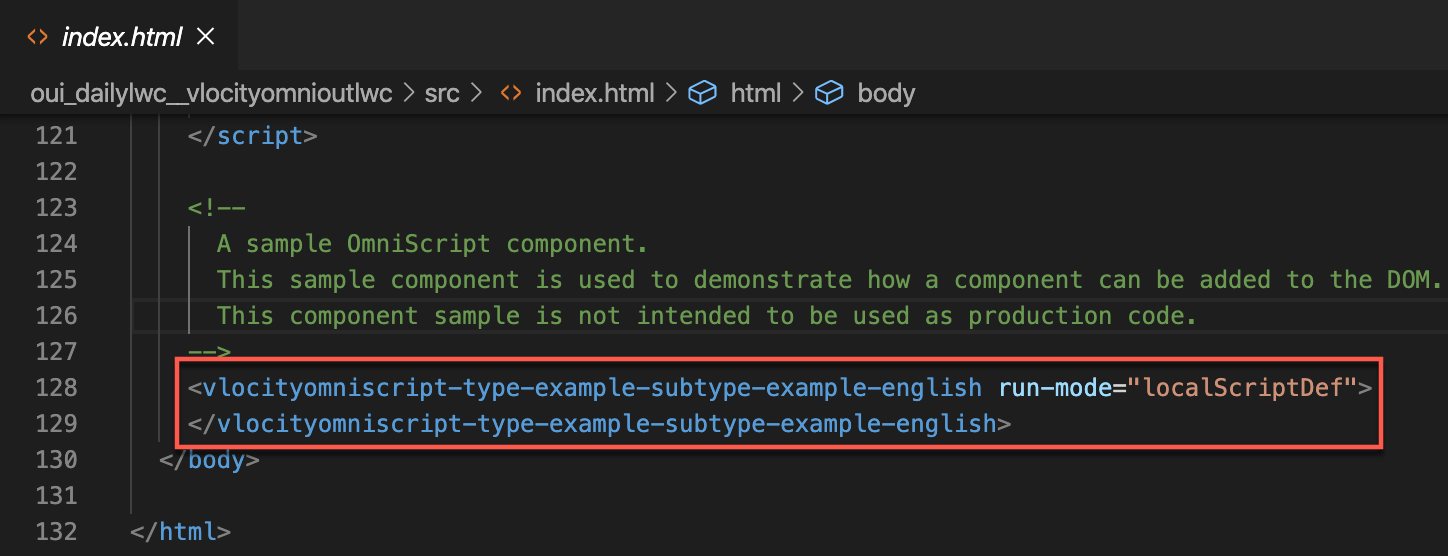This screenshot has width=1448, height=556.
Task: Click line number 128 in the gutter
Action: (x=56, y=387)
